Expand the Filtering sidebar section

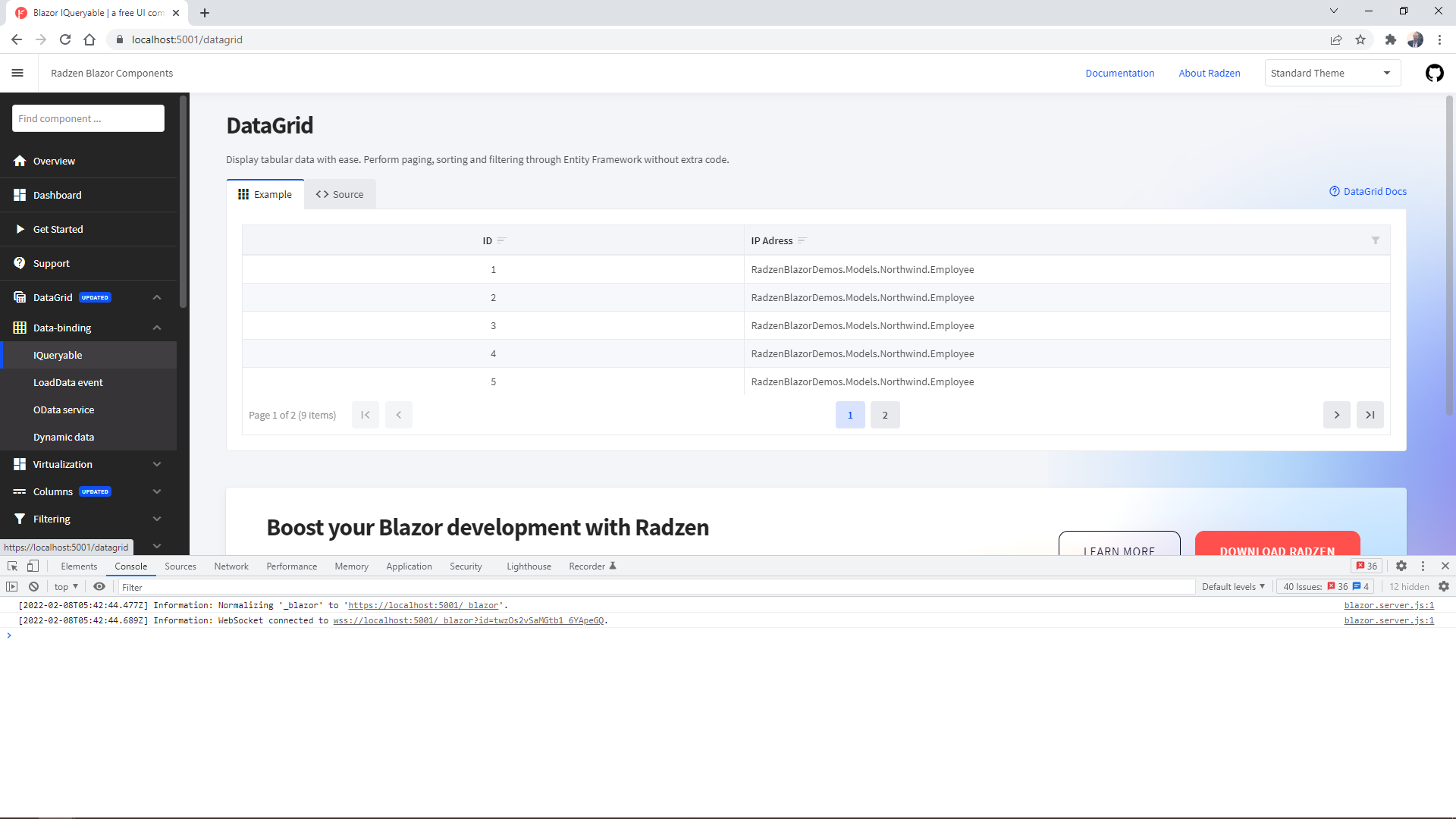(x=157, y=519)
